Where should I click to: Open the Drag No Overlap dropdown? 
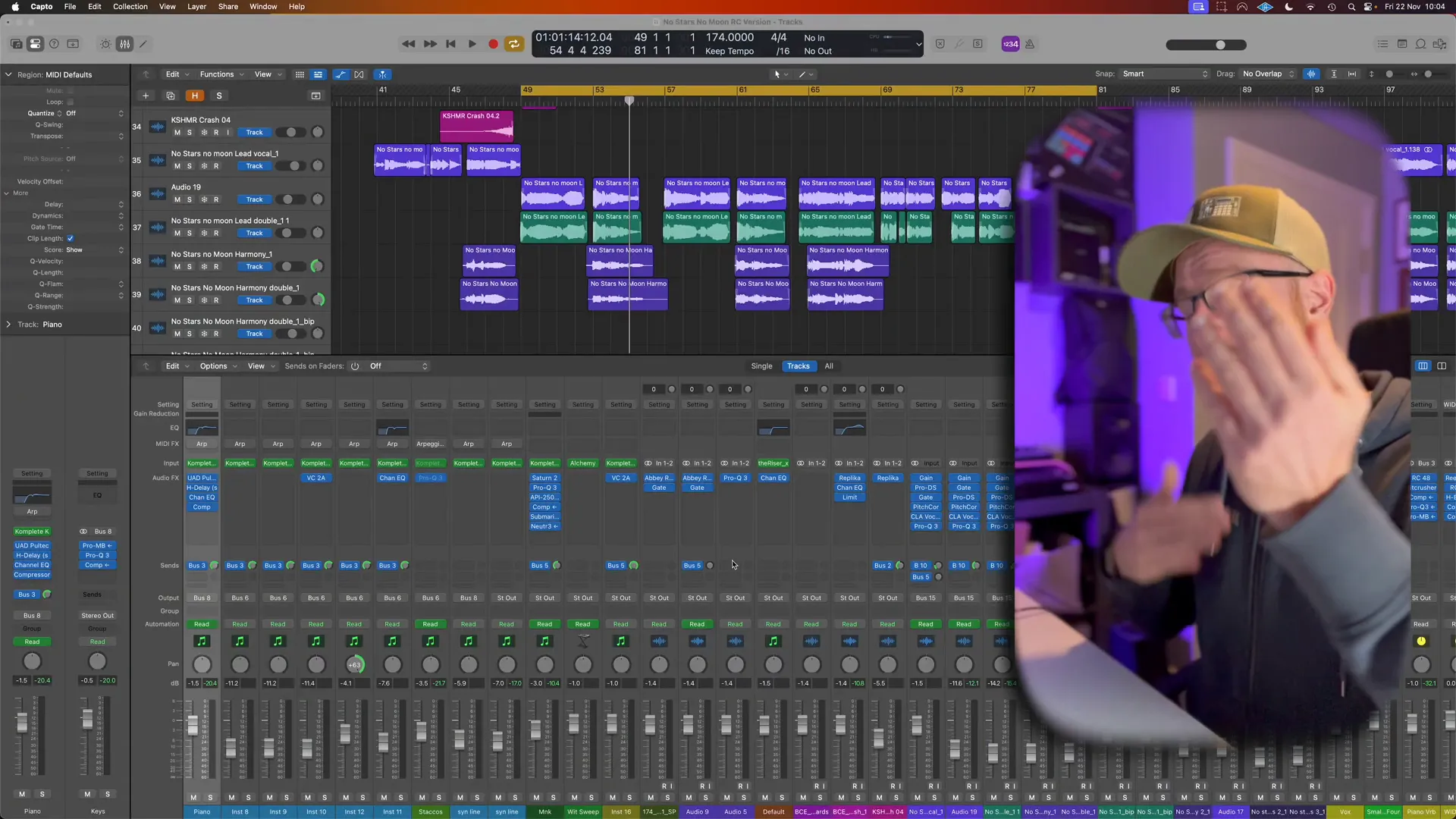point(1268,74)
